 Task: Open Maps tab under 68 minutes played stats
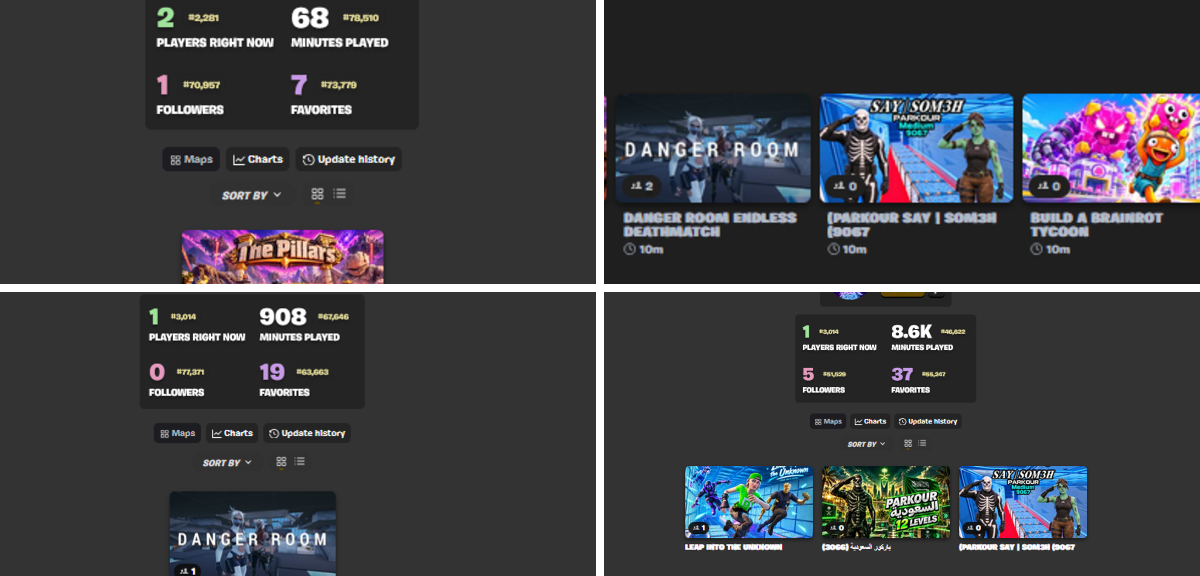[191, 159]
